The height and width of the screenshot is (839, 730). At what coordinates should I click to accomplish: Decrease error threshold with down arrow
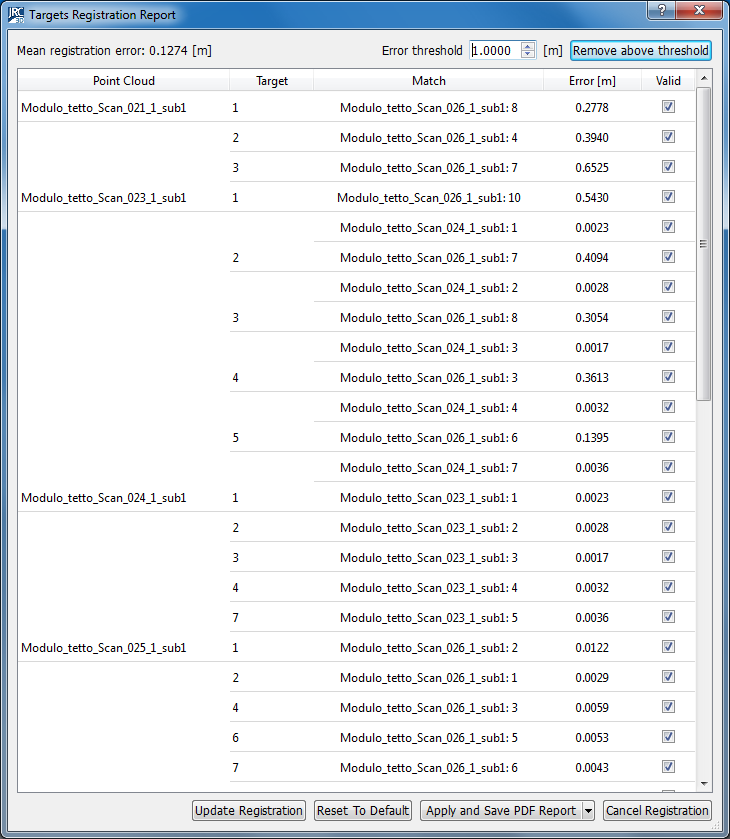[528, 55]
